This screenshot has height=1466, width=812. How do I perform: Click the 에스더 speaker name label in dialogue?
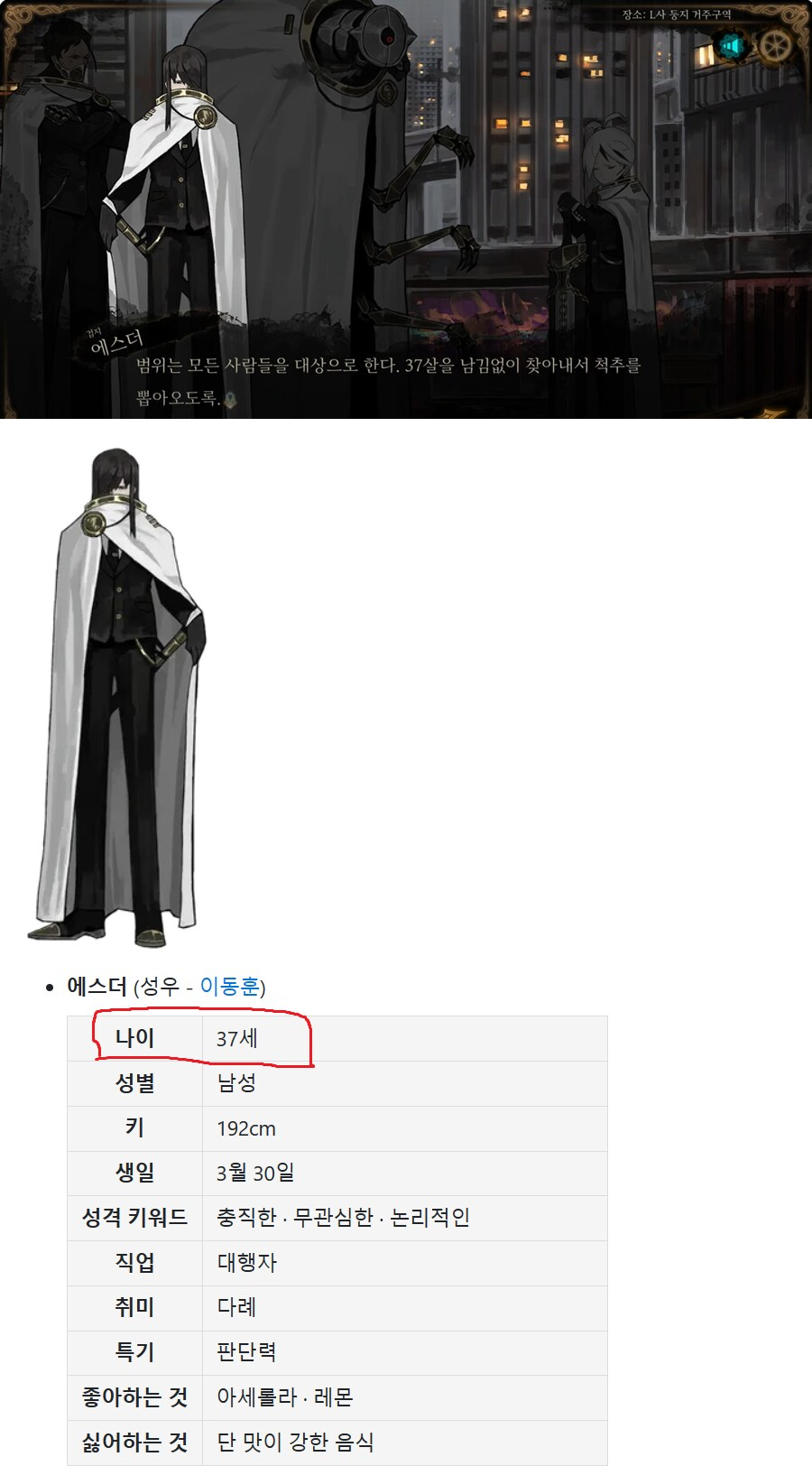point(116,342)
